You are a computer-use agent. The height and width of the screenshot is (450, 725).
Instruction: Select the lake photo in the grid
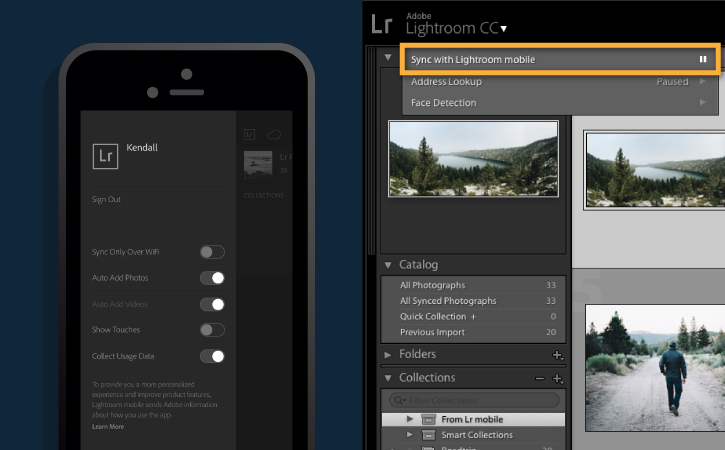tap(655, 170)
